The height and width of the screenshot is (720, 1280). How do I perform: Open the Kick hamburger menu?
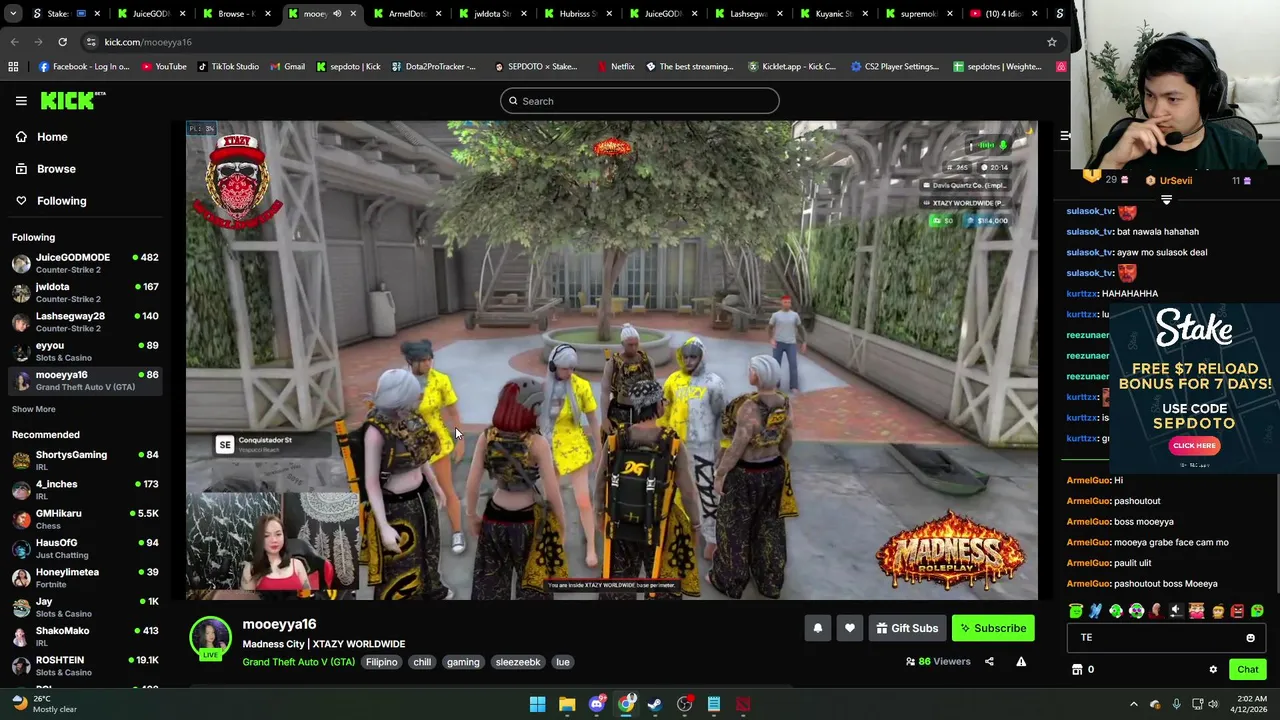tap(21, 100)
